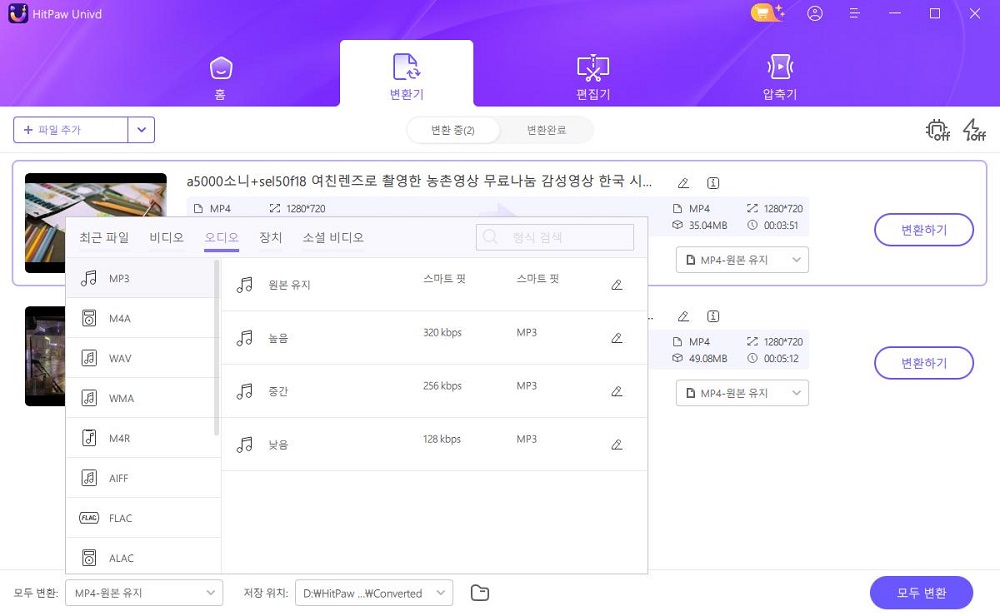Toggle the lightning conversion off switch
This screenshot has height=616, width=1000.
pos(972,130)
